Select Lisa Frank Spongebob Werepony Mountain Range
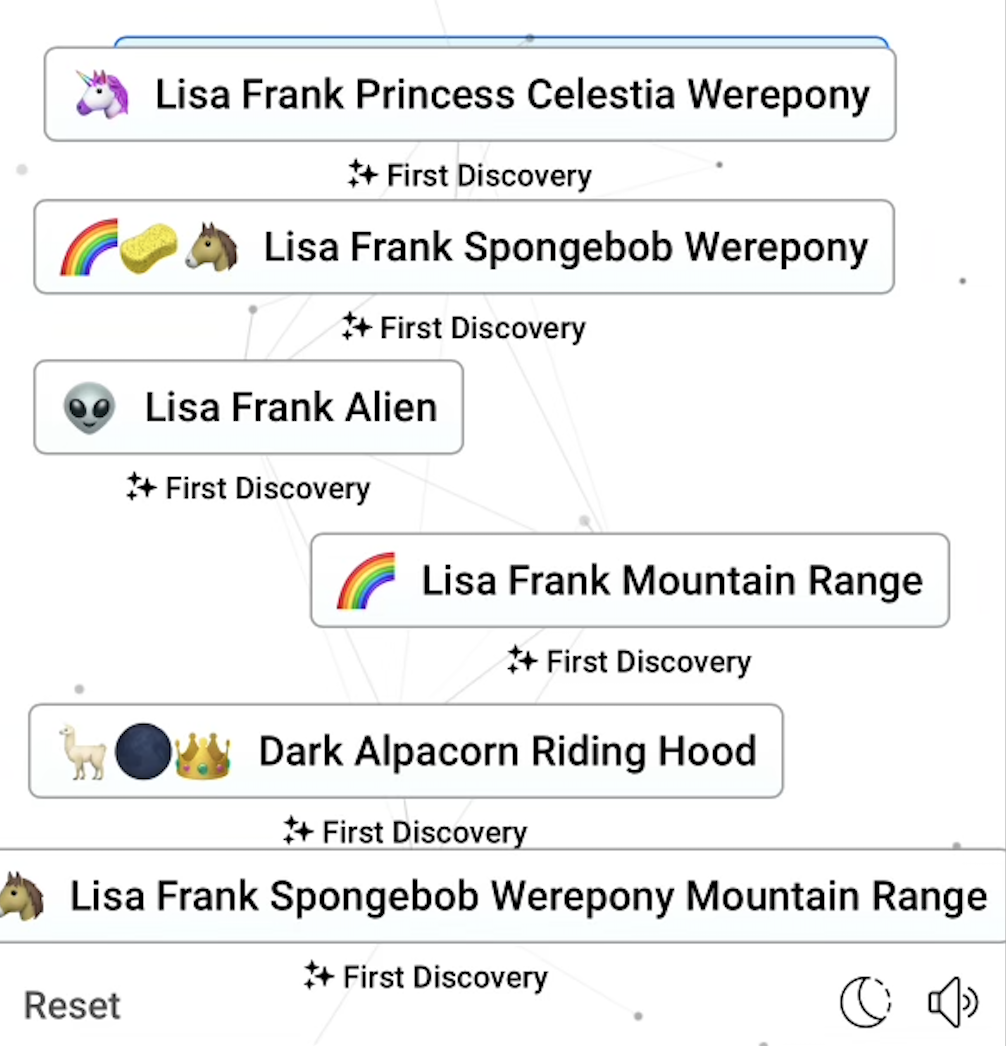 tap(503, 896)
